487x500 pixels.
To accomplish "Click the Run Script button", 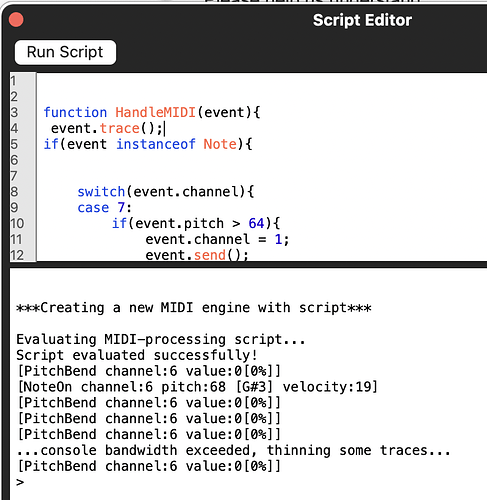I will (65, 52).
